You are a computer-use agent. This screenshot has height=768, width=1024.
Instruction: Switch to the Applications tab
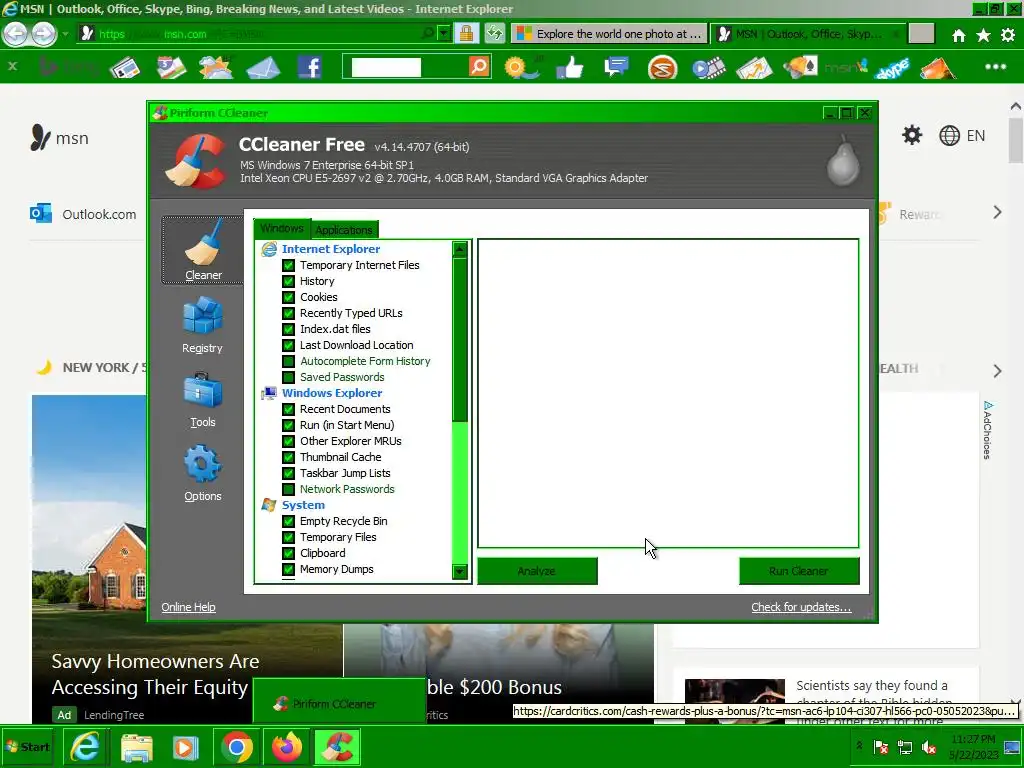(x=344, y=230)
